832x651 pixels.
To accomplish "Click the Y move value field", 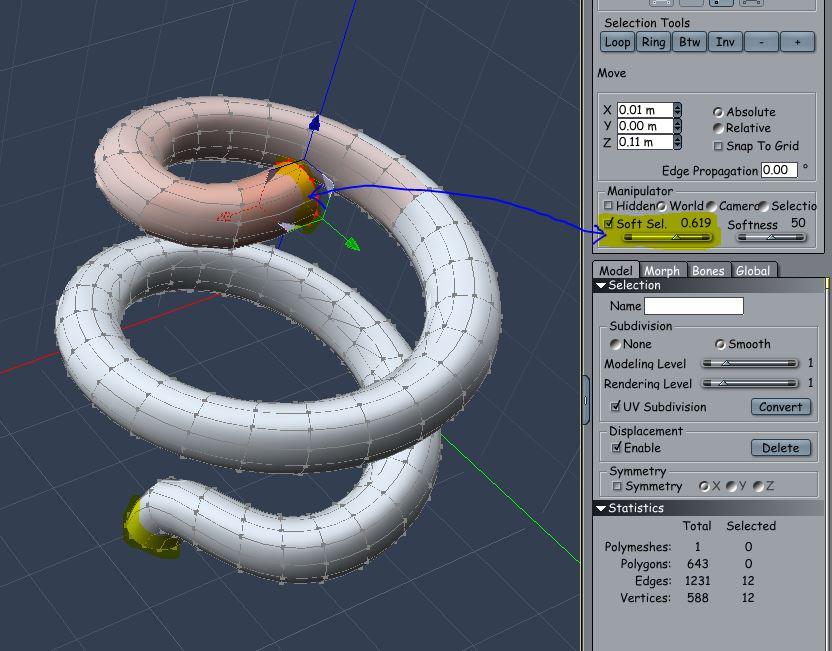I will 645,126.
